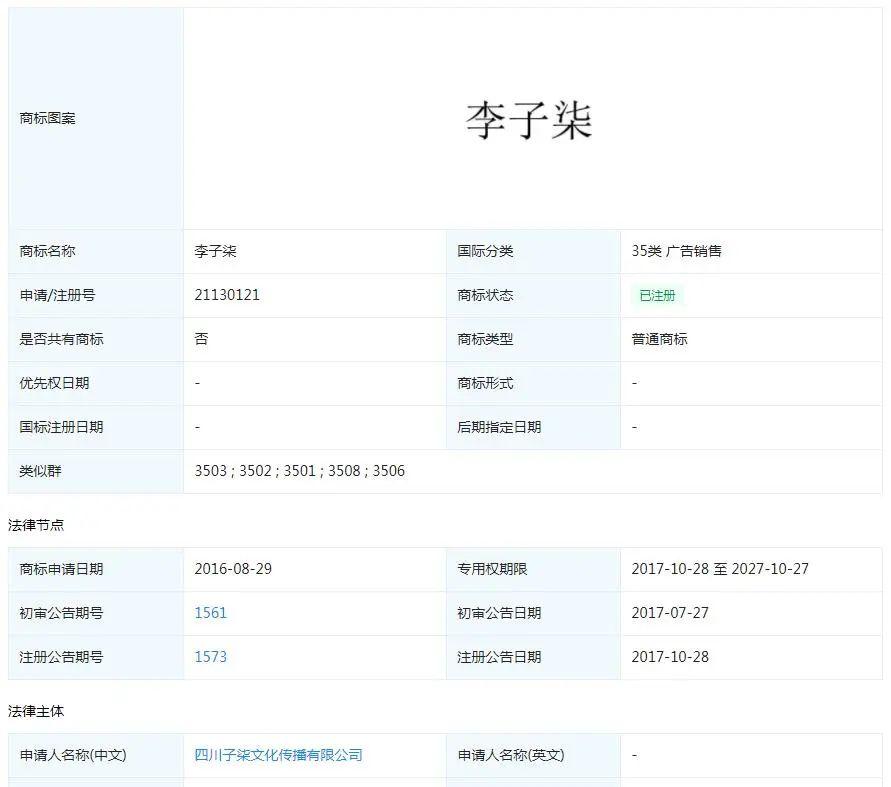
Task: Click the 申请人名称(英文) label
Action: coord(511,755)
